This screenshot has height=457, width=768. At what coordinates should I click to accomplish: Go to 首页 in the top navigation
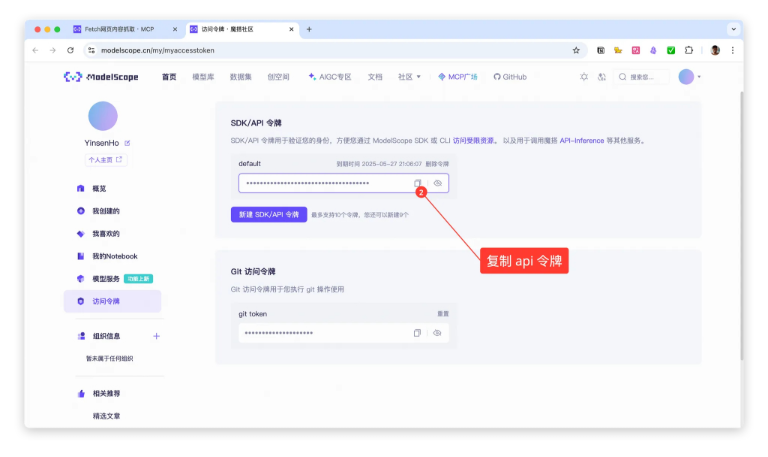(169, 77)
